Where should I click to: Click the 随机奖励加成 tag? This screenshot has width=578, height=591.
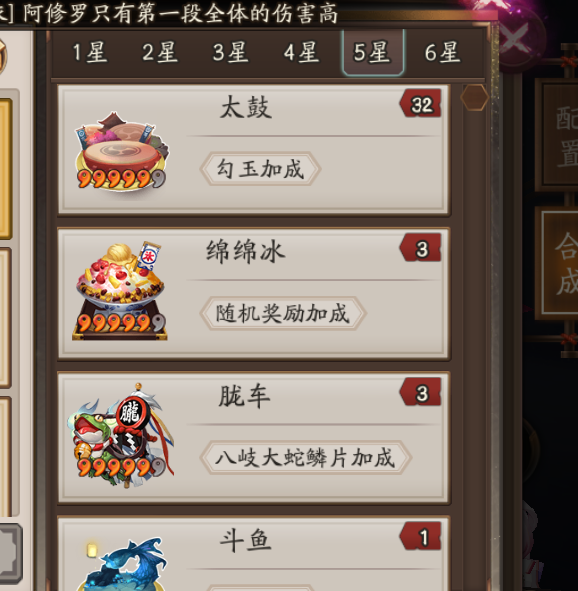click(283, 313)
